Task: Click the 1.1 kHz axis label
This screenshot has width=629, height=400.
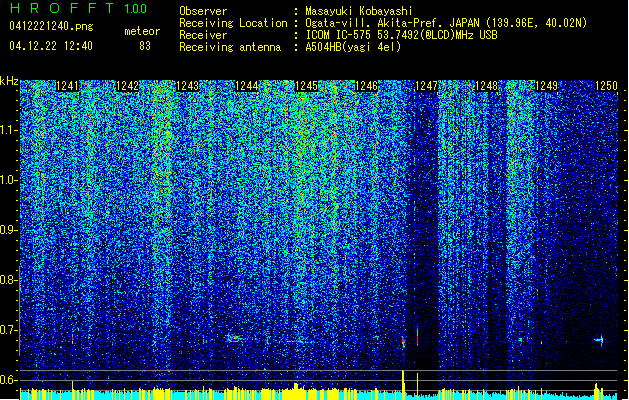Action: [x=8, y=130]
